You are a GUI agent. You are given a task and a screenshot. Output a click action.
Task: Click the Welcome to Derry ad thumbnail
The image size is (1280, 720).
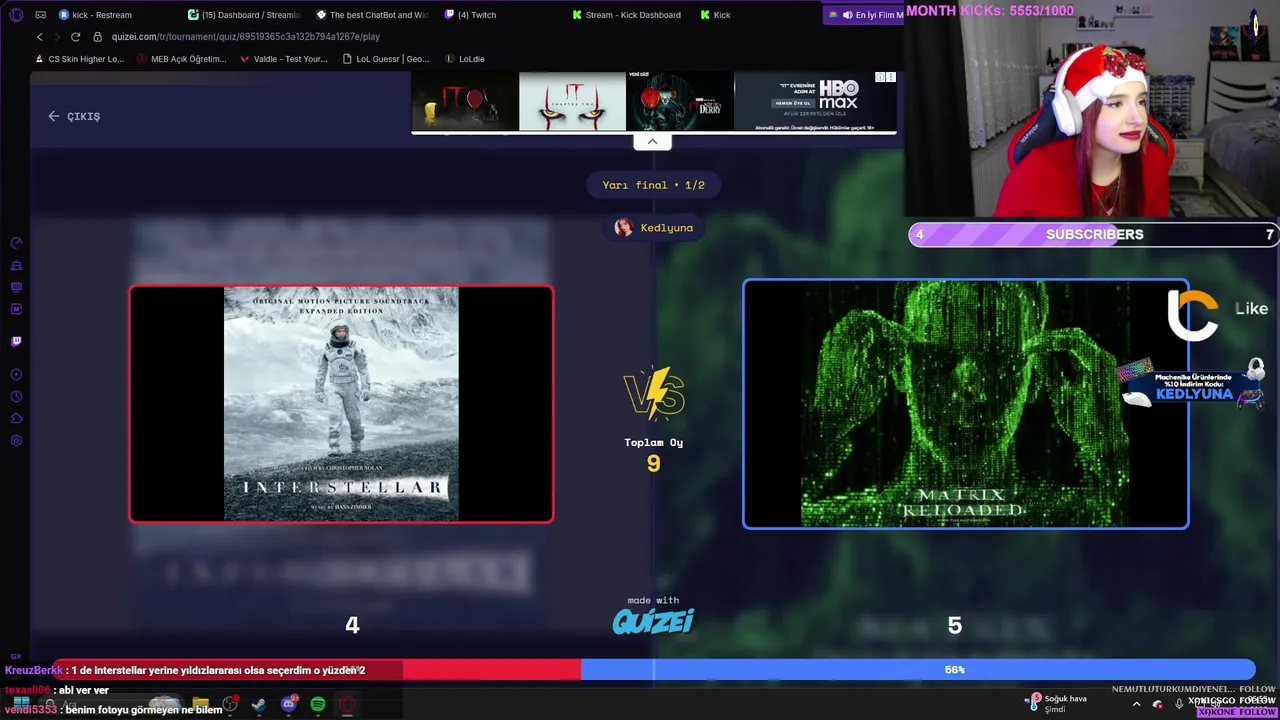click(x=680, y=100)
